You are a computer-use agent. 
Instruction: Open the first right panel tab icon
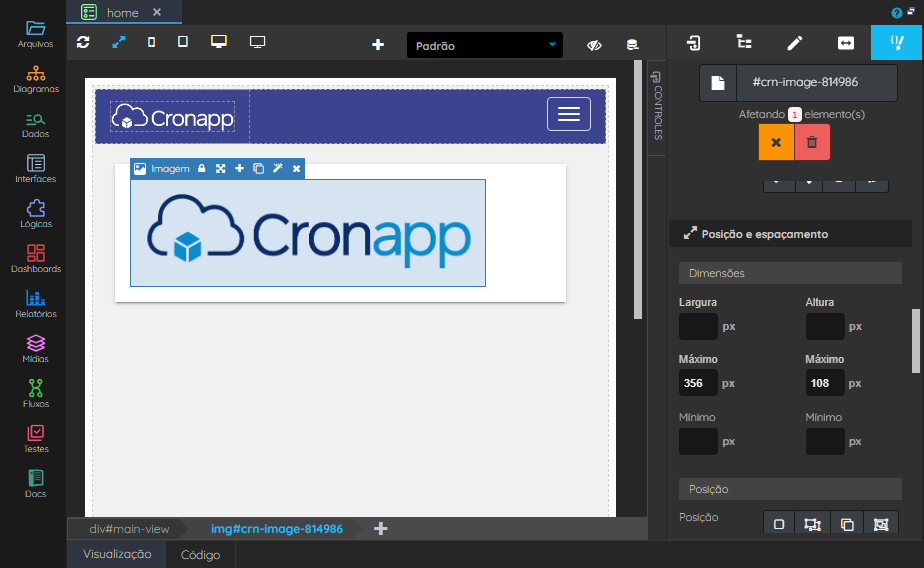pyautogui.click(x=694, y=42)
